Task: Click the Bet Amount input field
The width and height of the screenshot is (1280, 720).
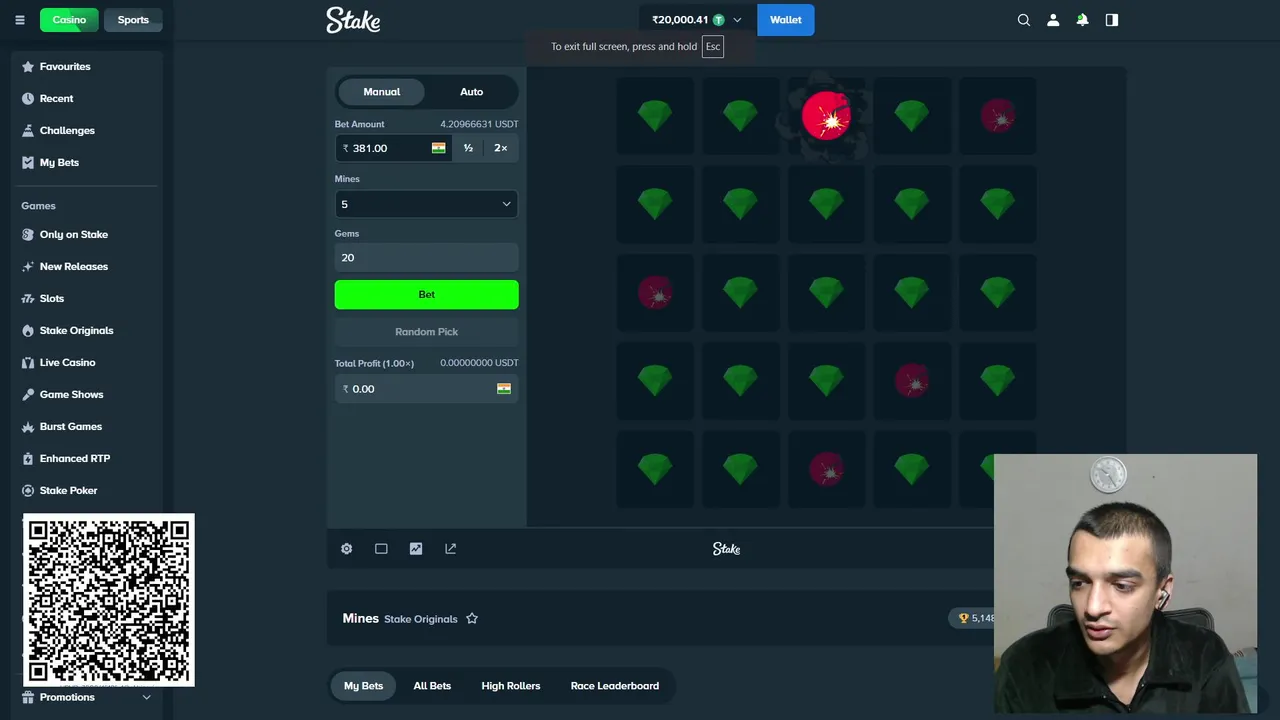Action: (x=393, y=148)
